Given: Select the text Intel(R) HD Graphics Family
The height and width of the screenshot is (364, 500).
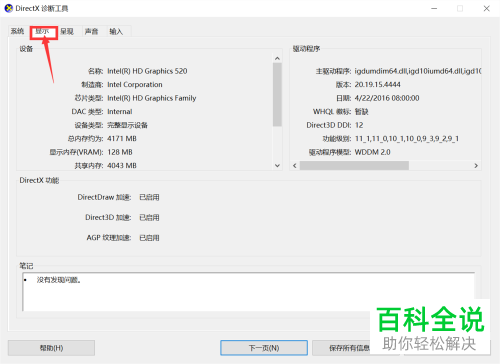Looking at the screenshot, I should pos(152,98).
